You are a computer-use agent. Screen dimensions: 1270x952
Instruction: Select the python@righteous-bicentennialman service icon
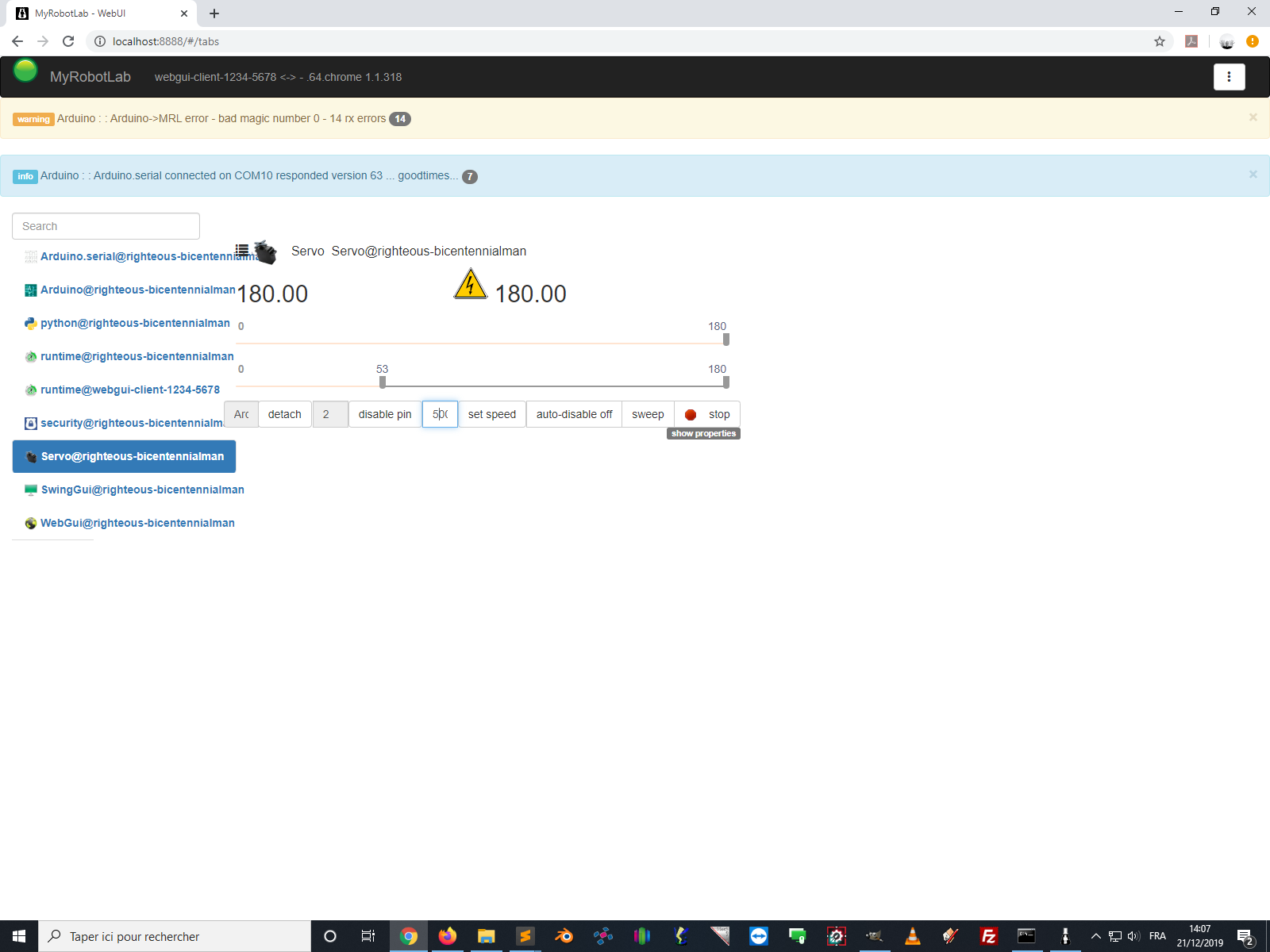pyautogui.click(x=30, y=323)
